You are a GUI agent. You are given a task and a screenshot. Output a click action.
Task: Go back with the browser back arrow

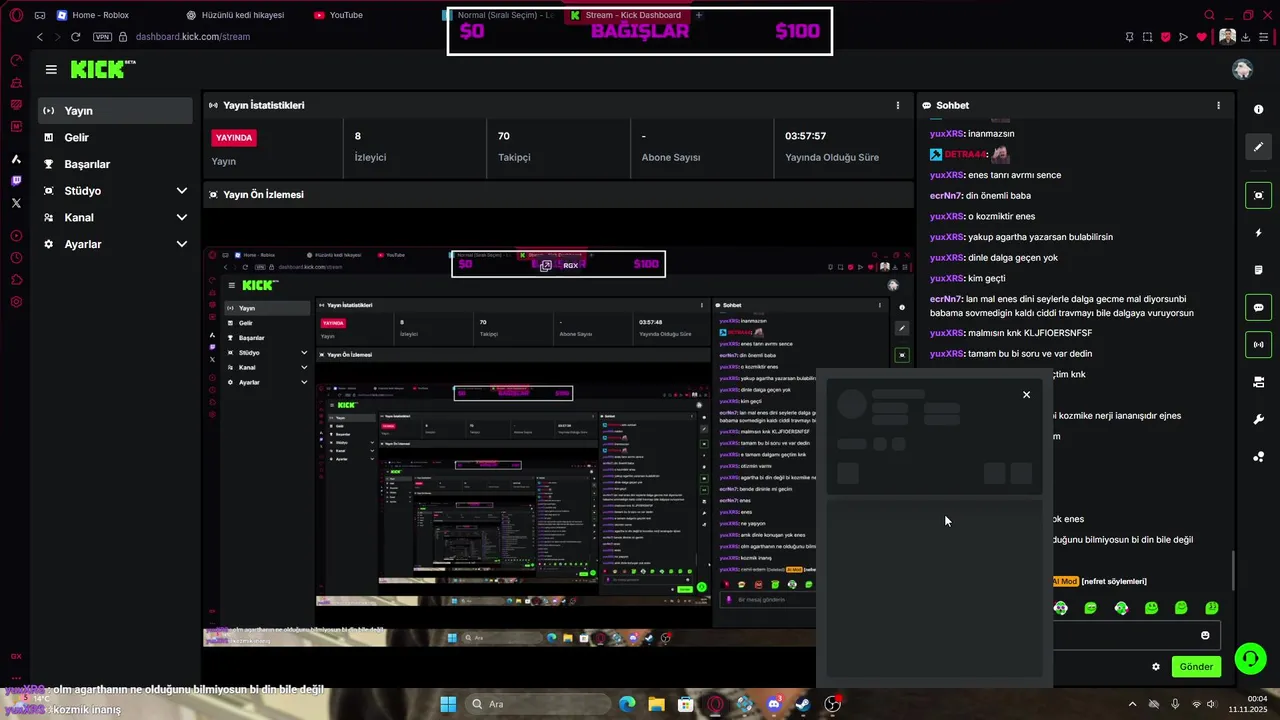coord(40,37)
